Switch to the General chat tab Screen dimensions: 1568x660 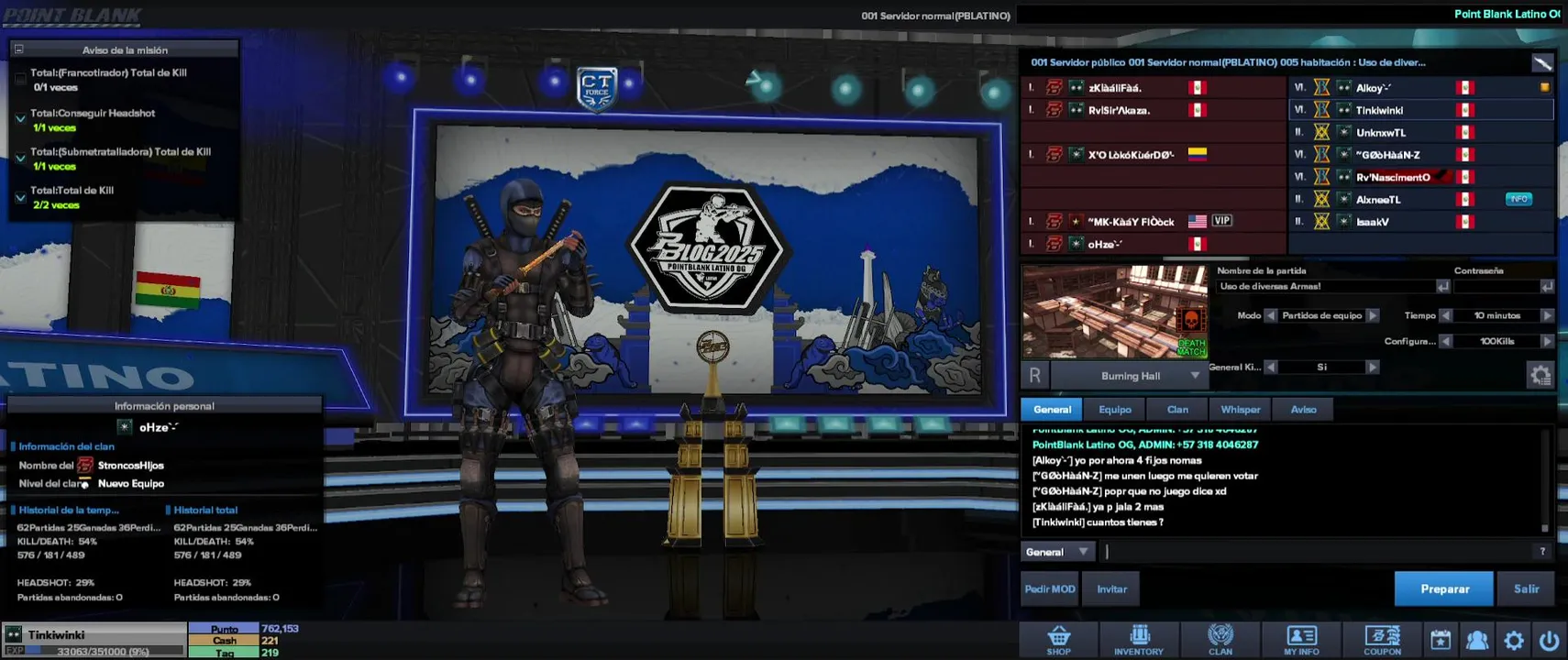[1052, 410]
